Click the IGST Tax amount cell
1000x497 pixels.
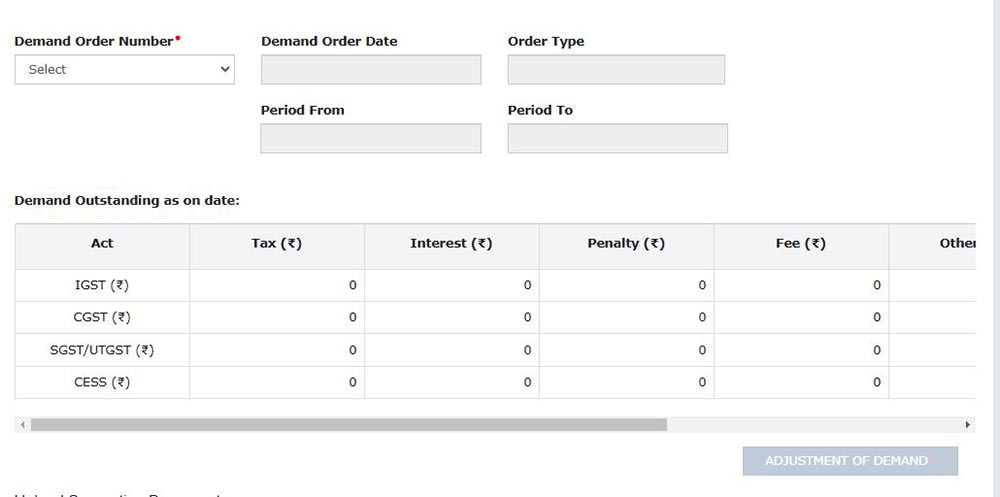pos(276,286)
